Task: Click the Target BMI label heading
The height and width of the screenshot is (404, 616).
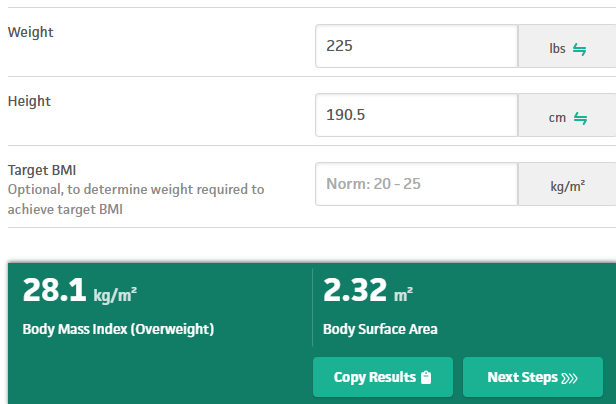Action: (42, 170)
